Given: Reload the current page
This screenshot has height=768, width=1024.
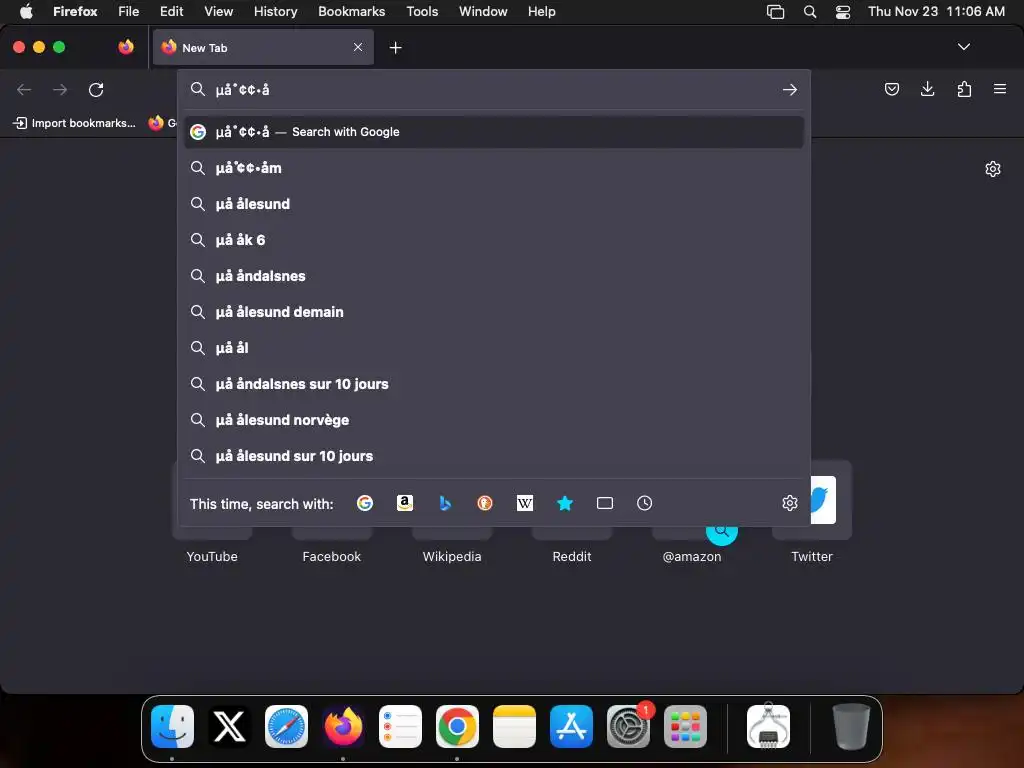Looking at the screenshot, I should [x=96, y=89].
